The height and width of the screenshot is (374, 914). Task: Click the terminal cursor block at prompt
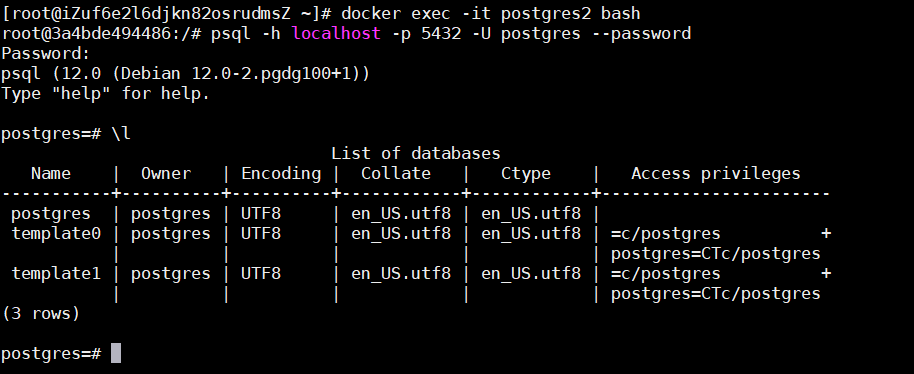[115, 353]
